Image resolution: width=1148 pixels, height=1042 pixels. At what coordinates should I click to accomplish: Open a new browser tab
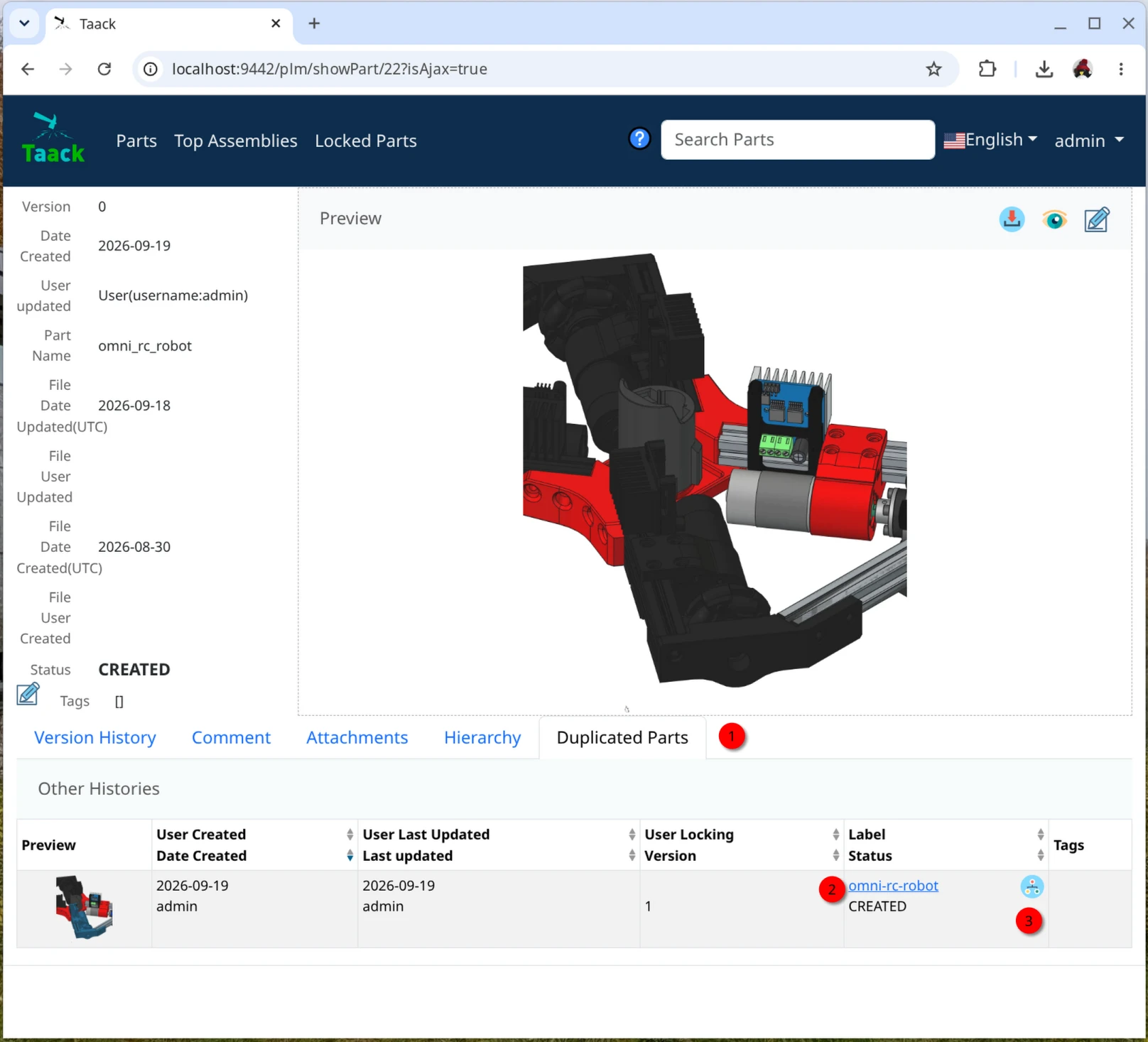(314, 23)
